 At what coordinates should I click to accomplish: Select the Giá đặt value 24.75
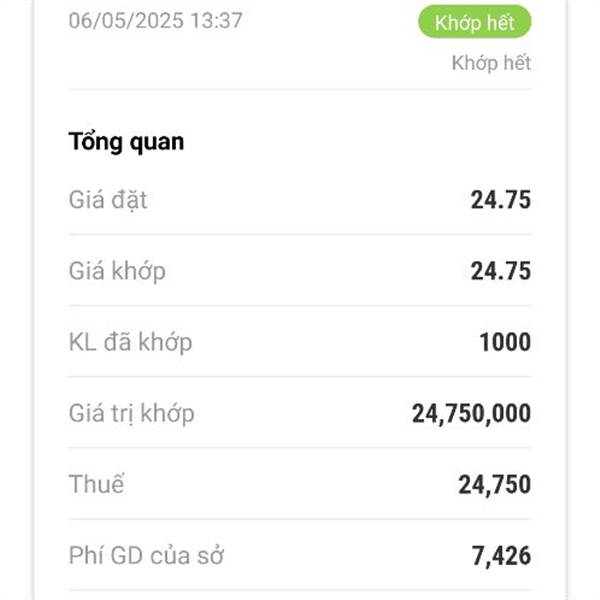tap(501, 200)
